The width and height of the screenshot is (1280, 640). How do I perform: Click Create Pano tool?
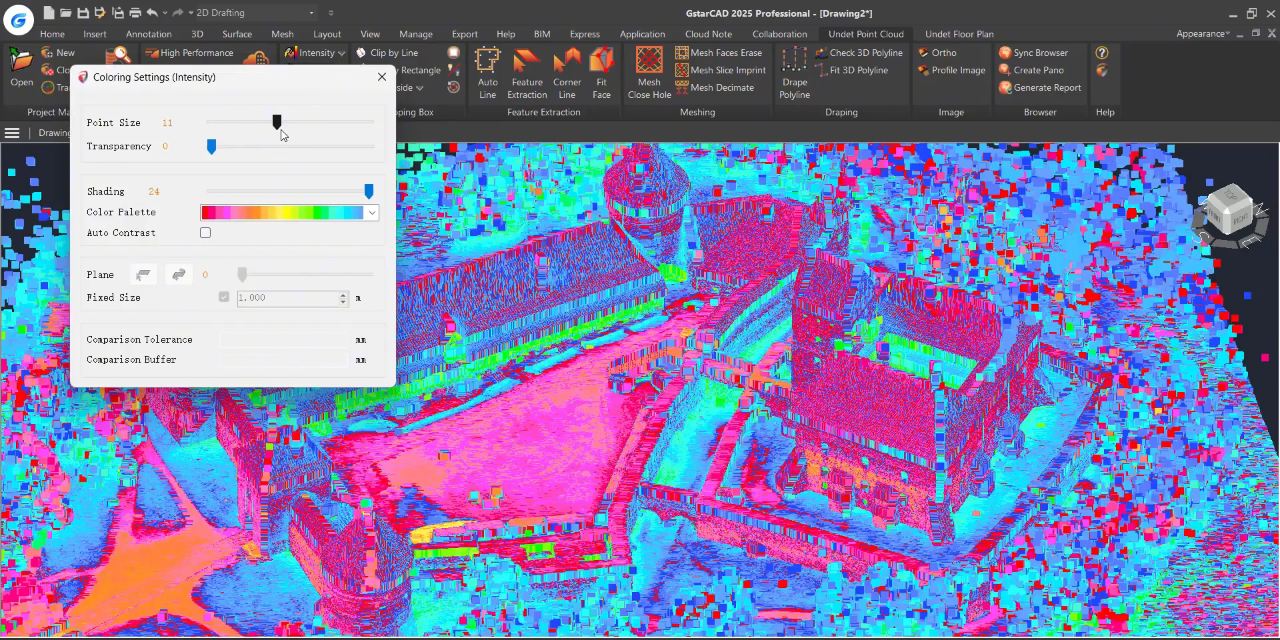click(1031, 70)
